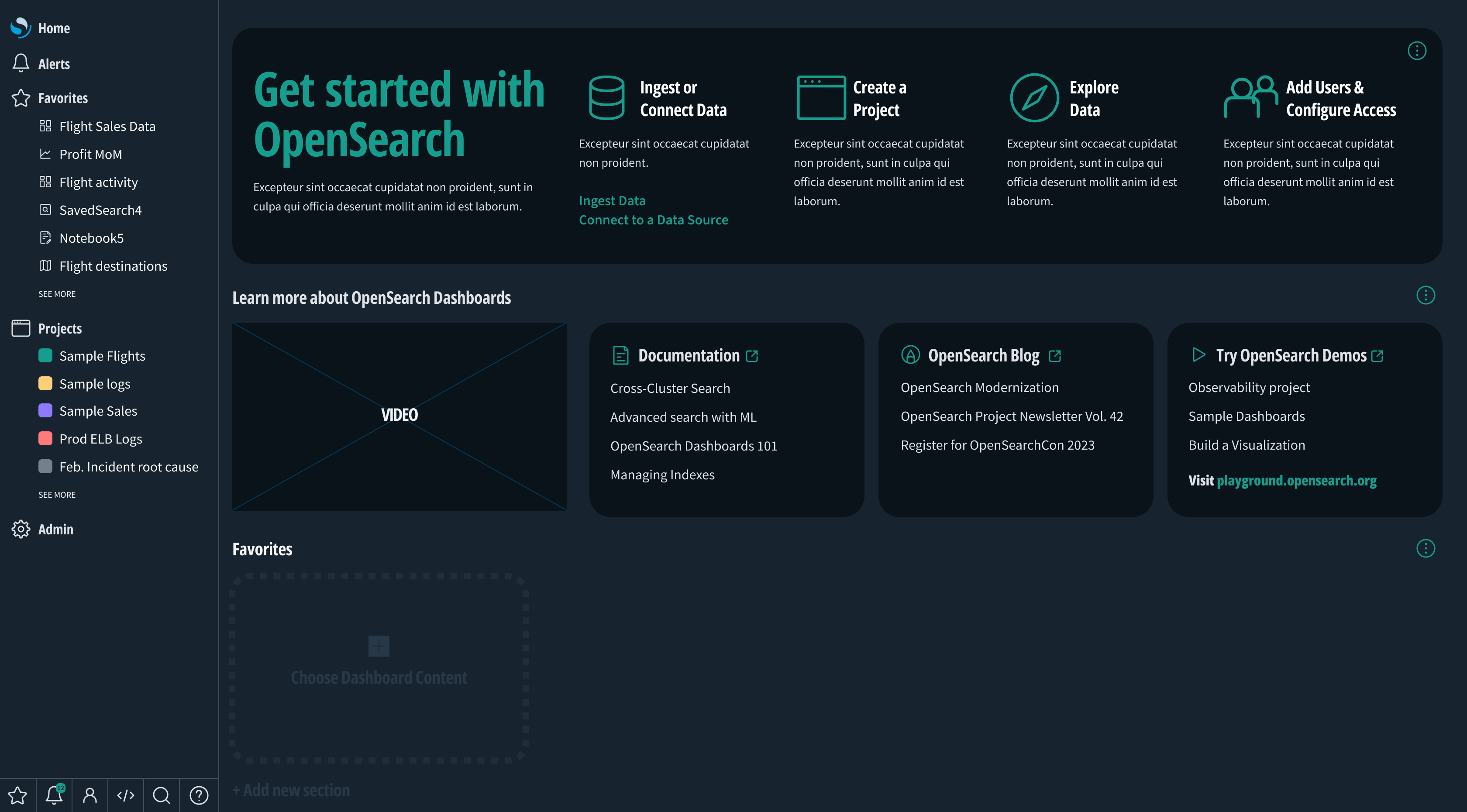Image resolution: width=1467 pixels, height=812 pixels.
Task: Select Home in the sidebar
Action: pos(54,28)
